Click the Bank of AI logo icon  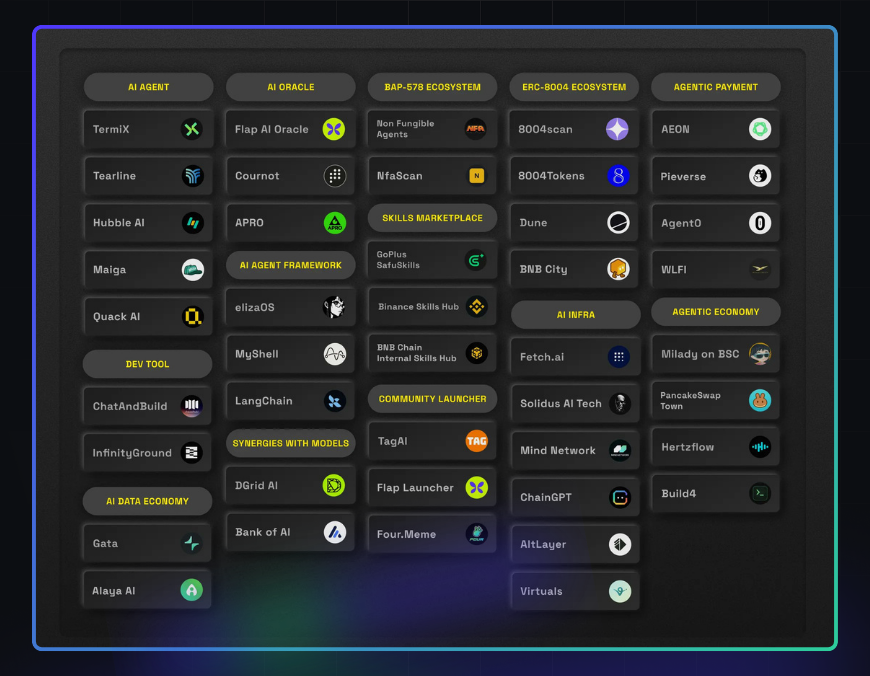click(335, 532)
